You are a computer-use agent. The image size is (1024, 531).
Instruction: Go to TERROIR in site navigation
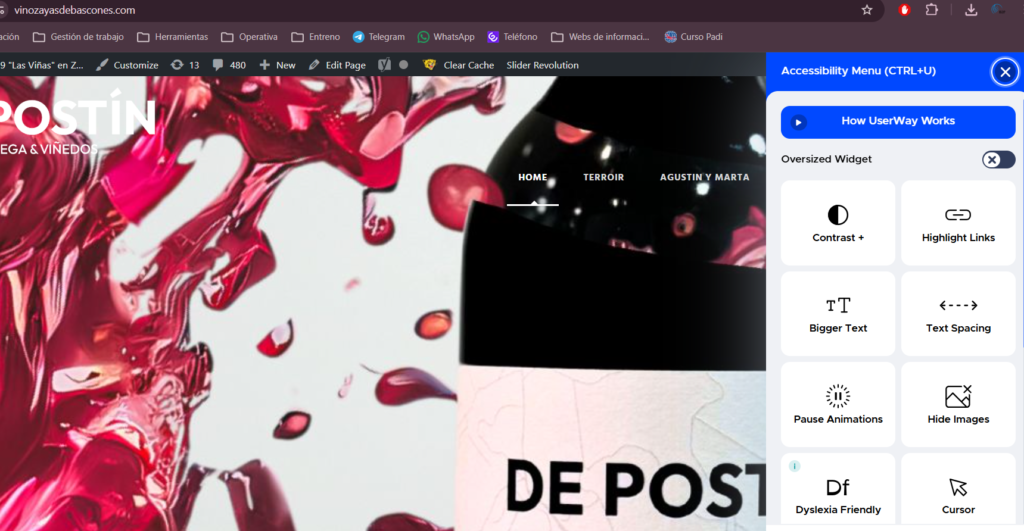(x=603, y=178)
